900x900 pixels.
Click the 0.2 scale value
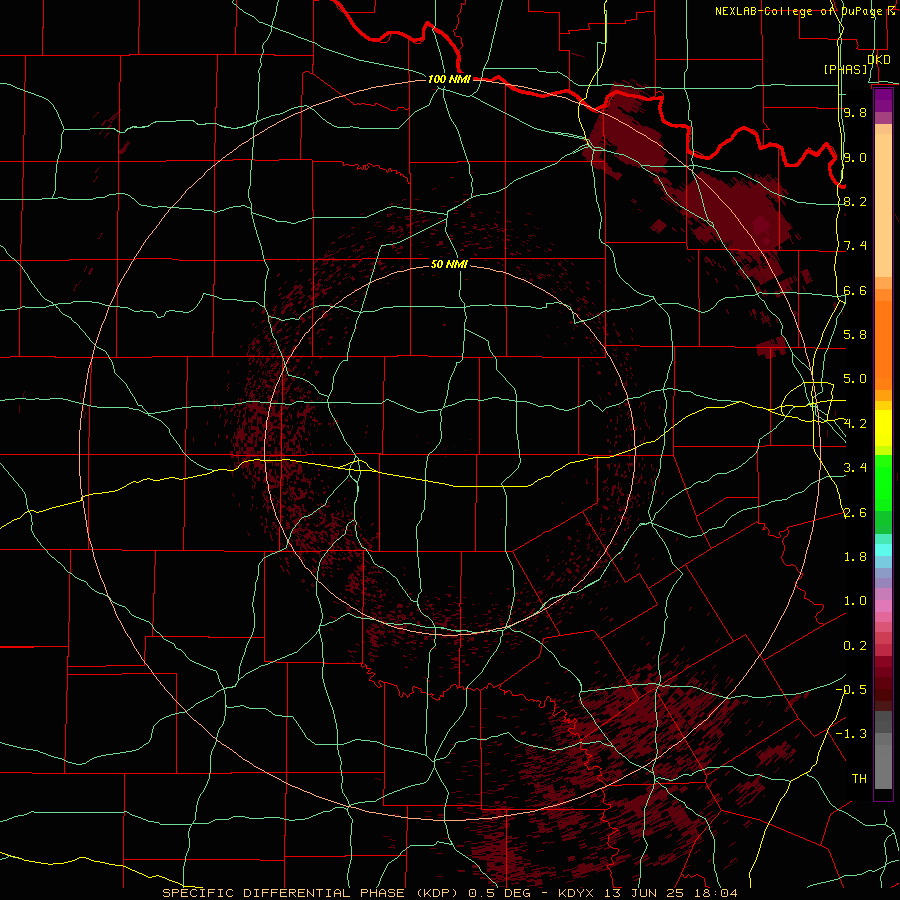point(855,646)
